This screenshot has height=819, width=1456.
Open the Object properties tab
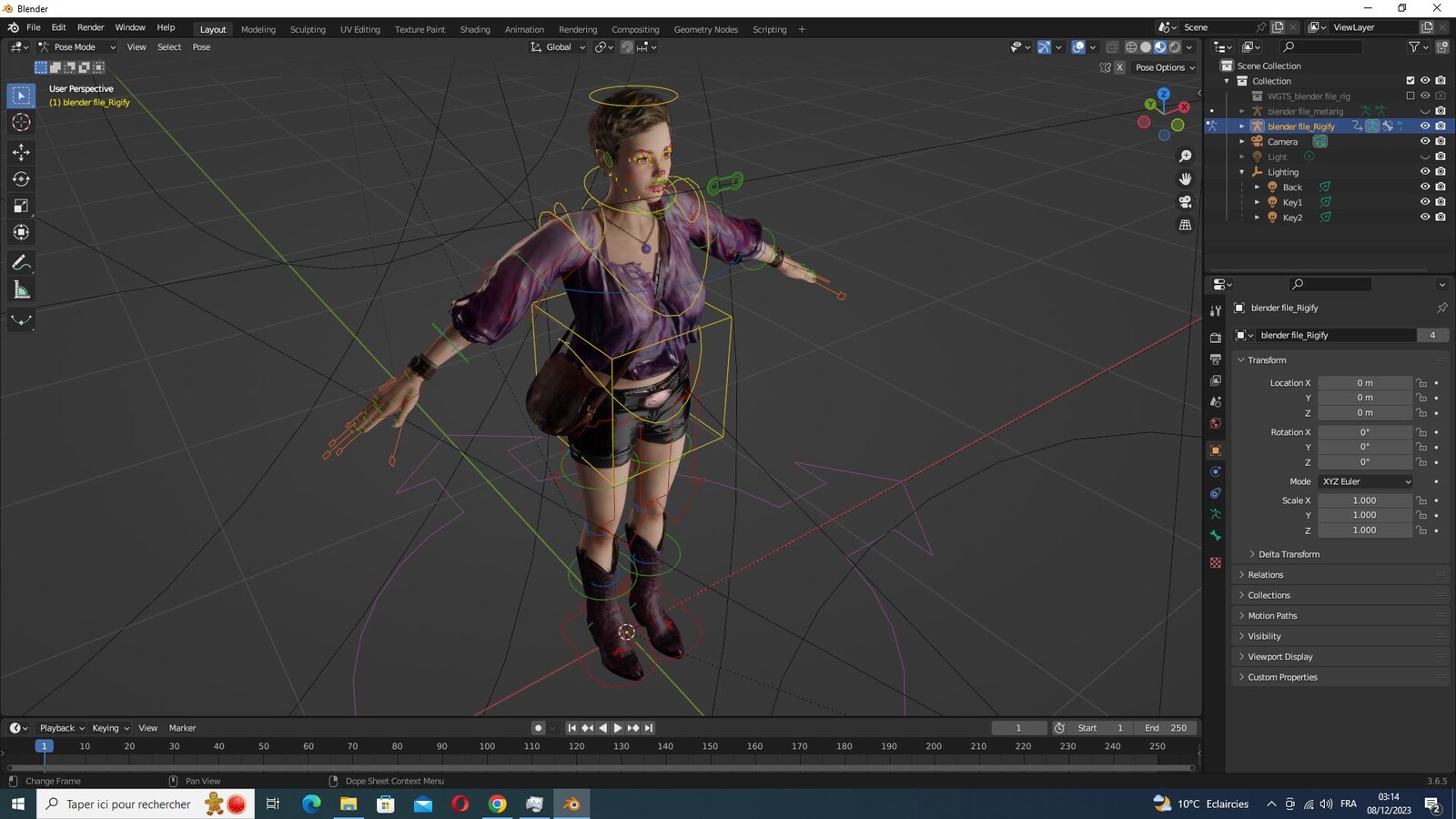(1216, 450)
